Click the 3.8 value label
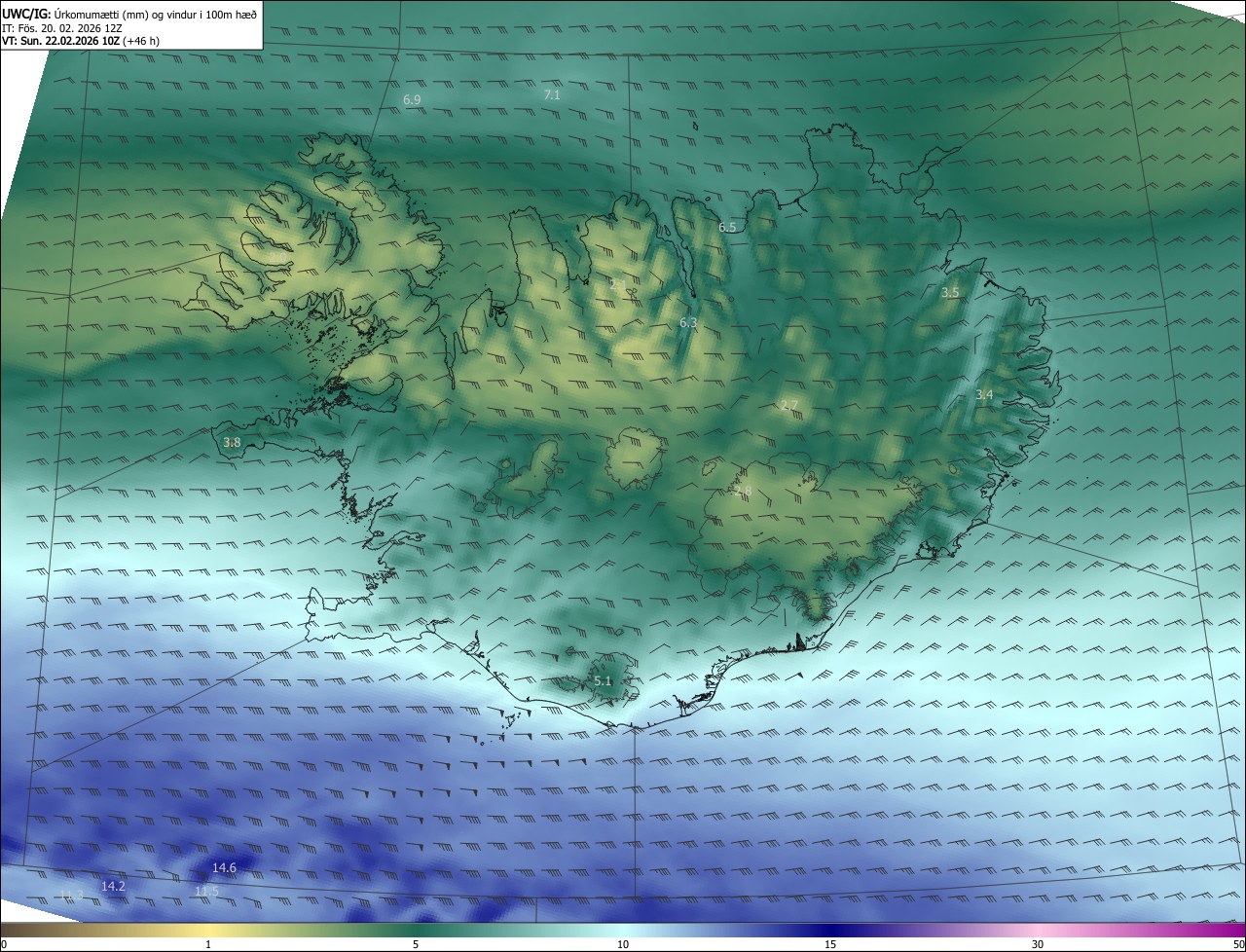The width and height of the screenshot is (1246, 952). 232,442
